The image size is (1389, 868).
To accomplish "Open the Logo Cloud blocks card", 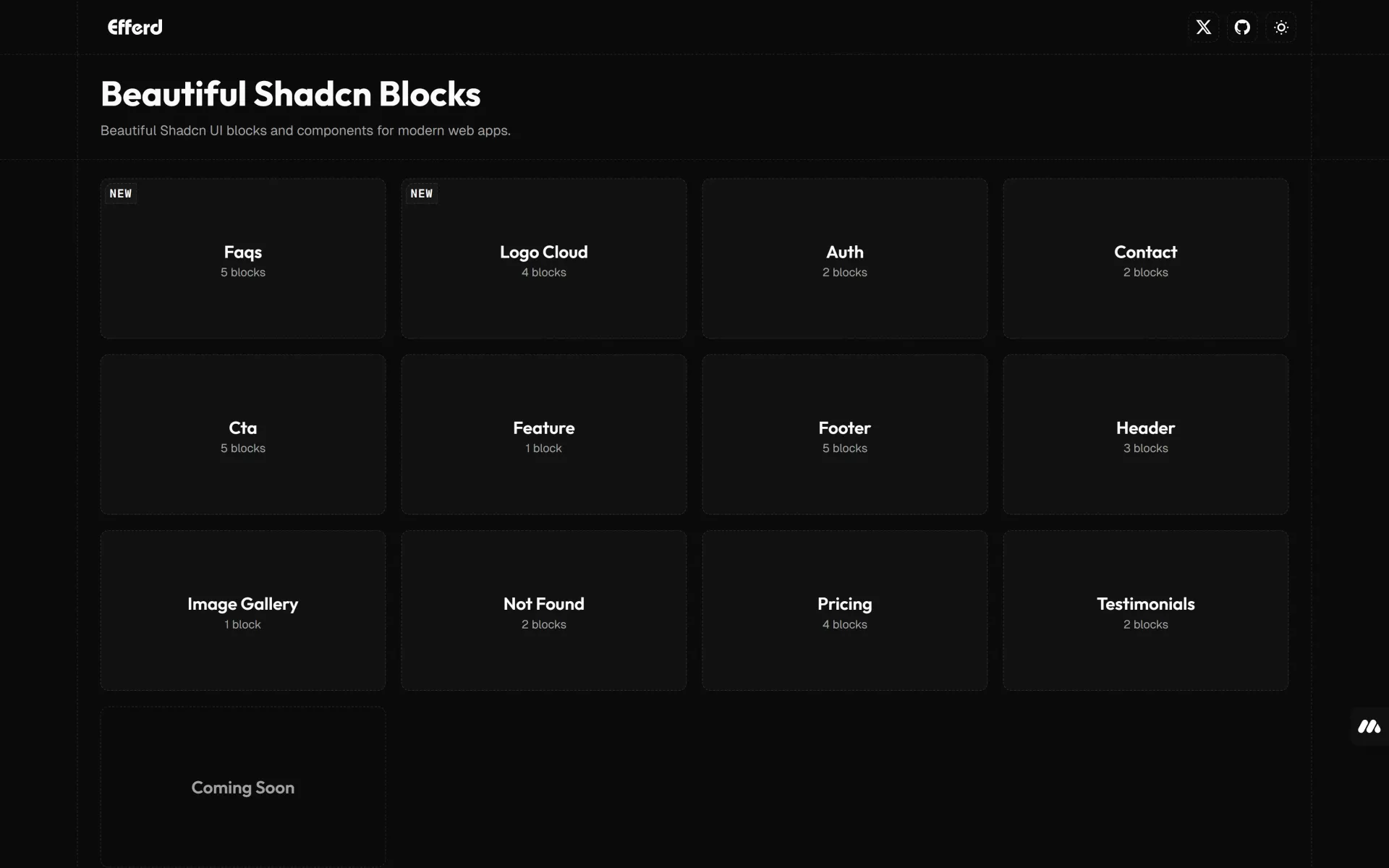I will click(x=543, y=260).
